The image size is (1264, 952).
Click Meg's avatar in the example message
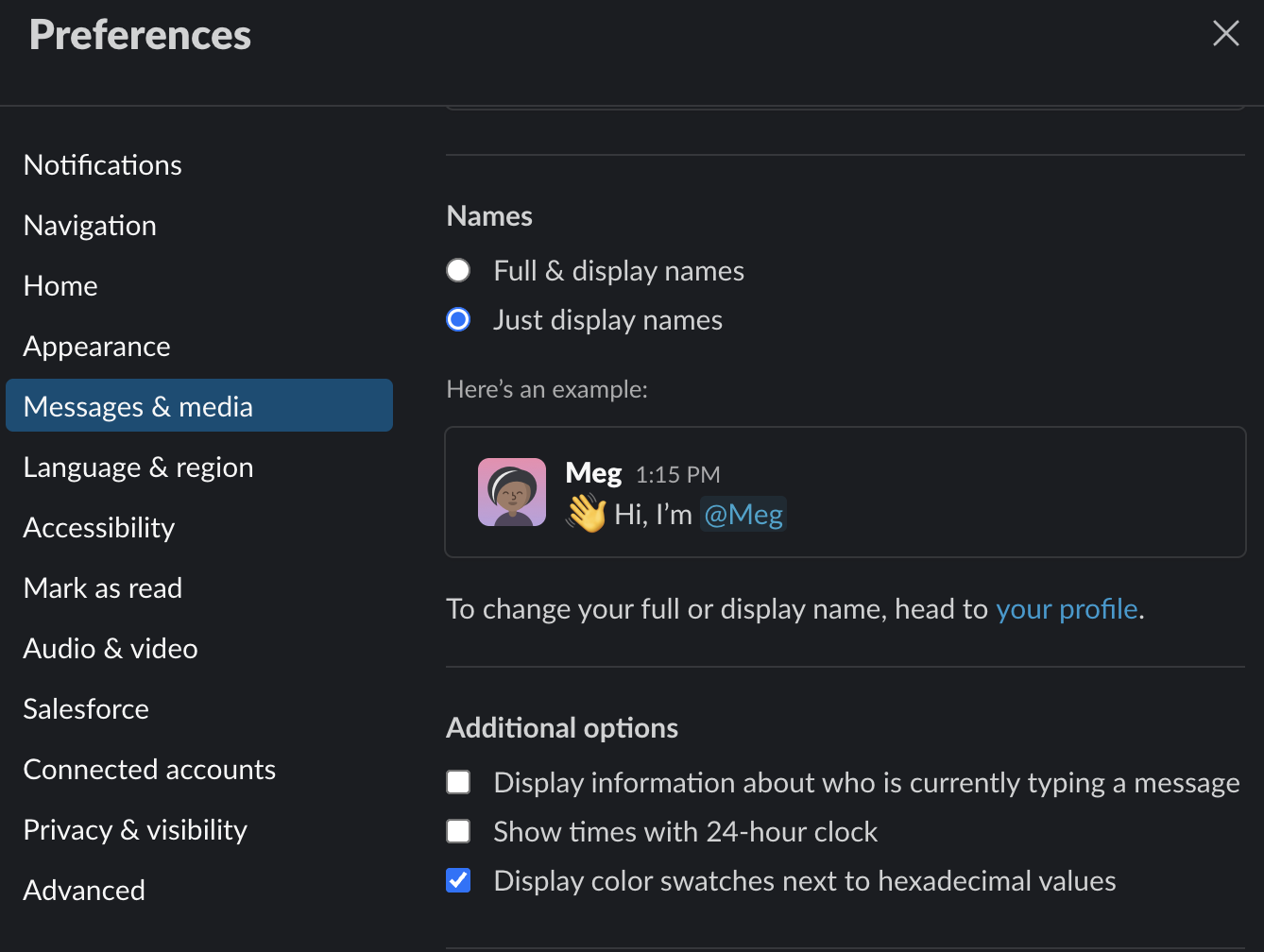512,492
